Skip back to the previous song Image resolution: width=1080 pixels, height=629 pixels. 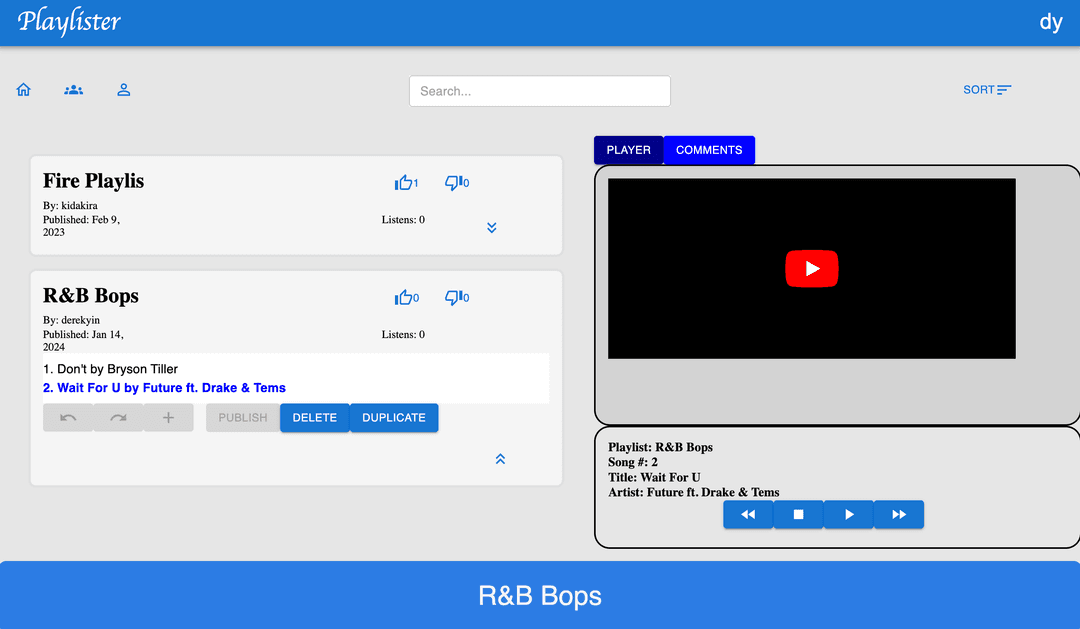(x=748, y=515)
